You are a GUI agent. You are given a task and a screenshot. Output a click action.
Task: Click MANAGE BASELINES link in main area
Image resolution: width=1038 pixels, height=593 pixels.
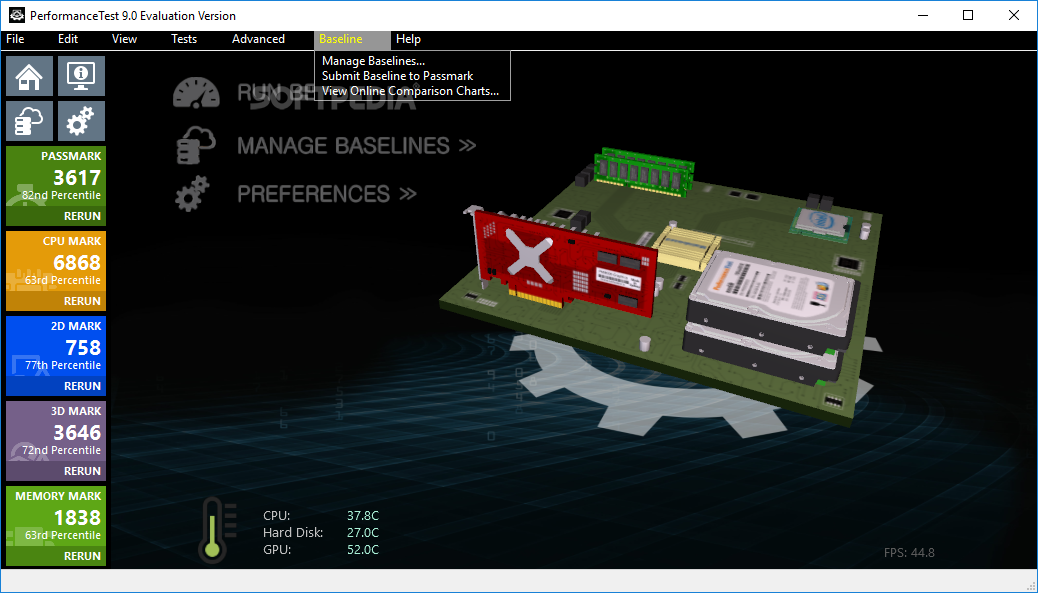point(357,146)
